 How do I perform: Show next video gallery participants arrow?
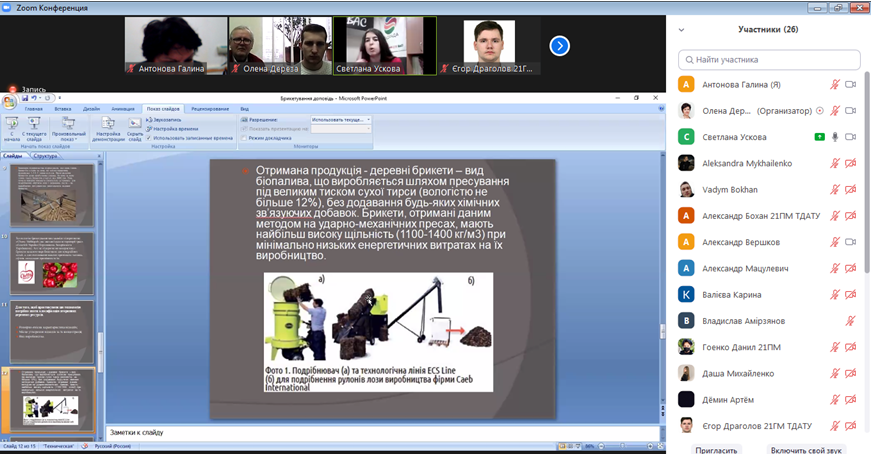[559, 46]
